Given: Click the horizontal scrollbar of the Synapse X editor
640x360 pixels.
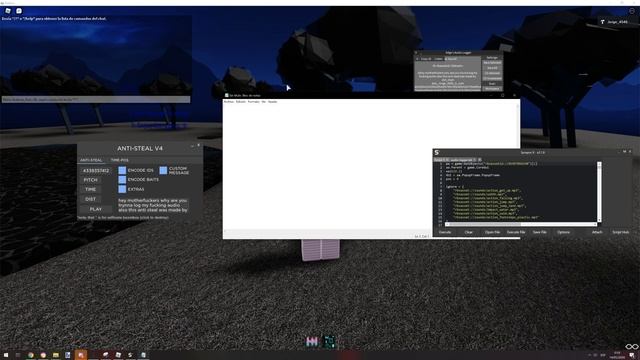Looking at the screenshot, I should [521, 224].
